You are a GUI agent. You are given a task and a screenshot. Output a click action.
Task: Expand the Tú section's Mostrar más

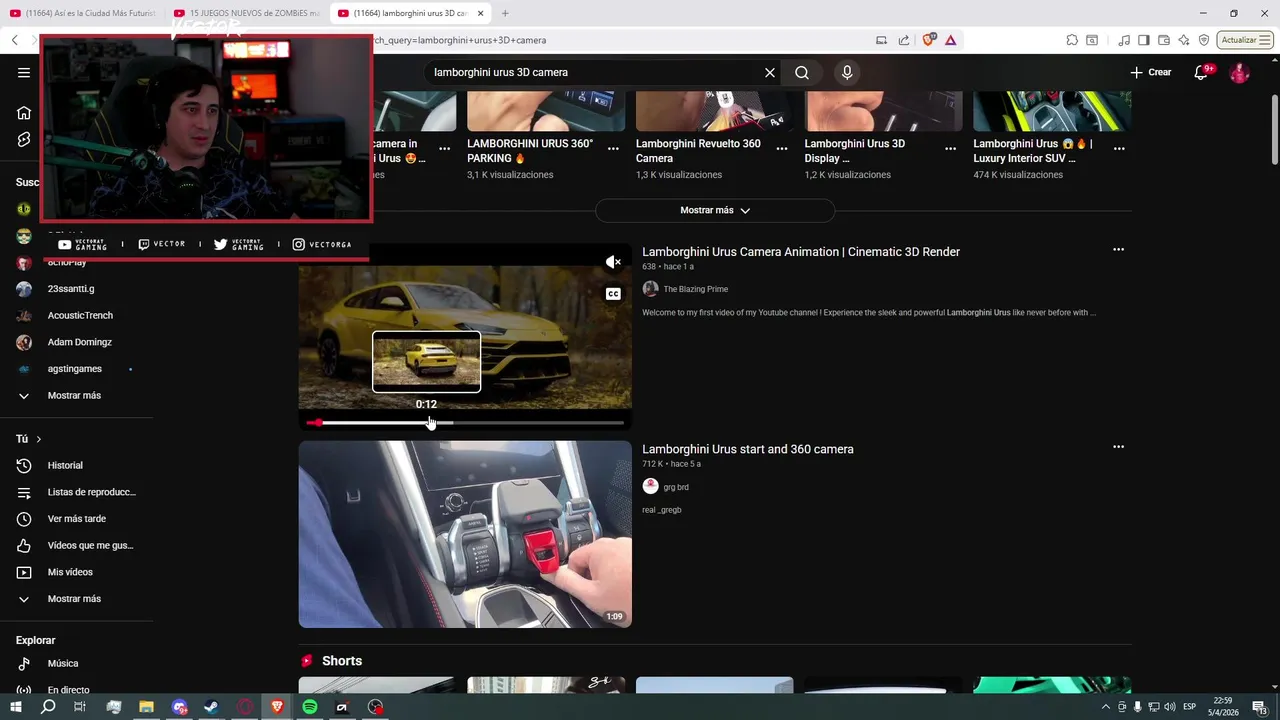click(x=75, y=598)
